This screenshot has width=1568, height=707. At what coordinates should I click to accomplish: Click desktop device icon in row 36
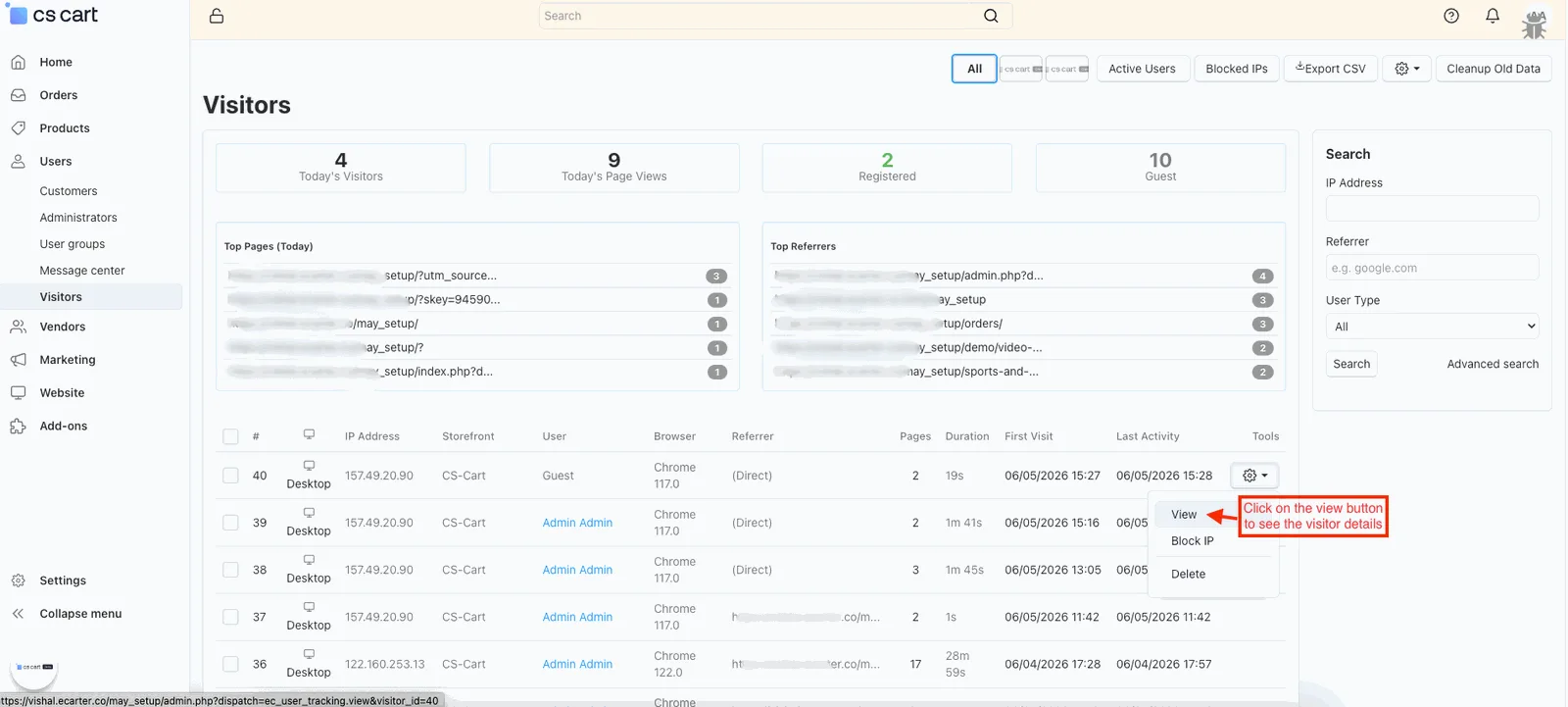(x=309, y=654)
